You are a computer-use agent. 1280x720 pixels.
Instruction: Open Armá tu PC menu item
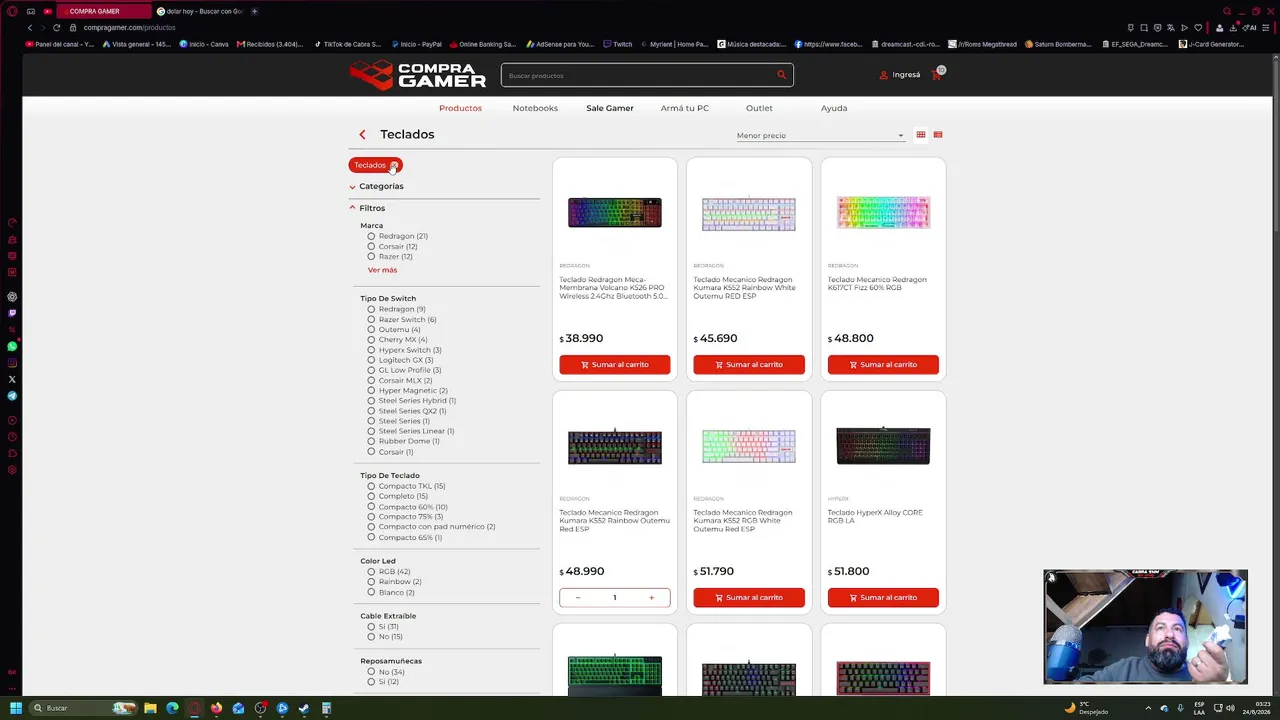tap(685, 108)
